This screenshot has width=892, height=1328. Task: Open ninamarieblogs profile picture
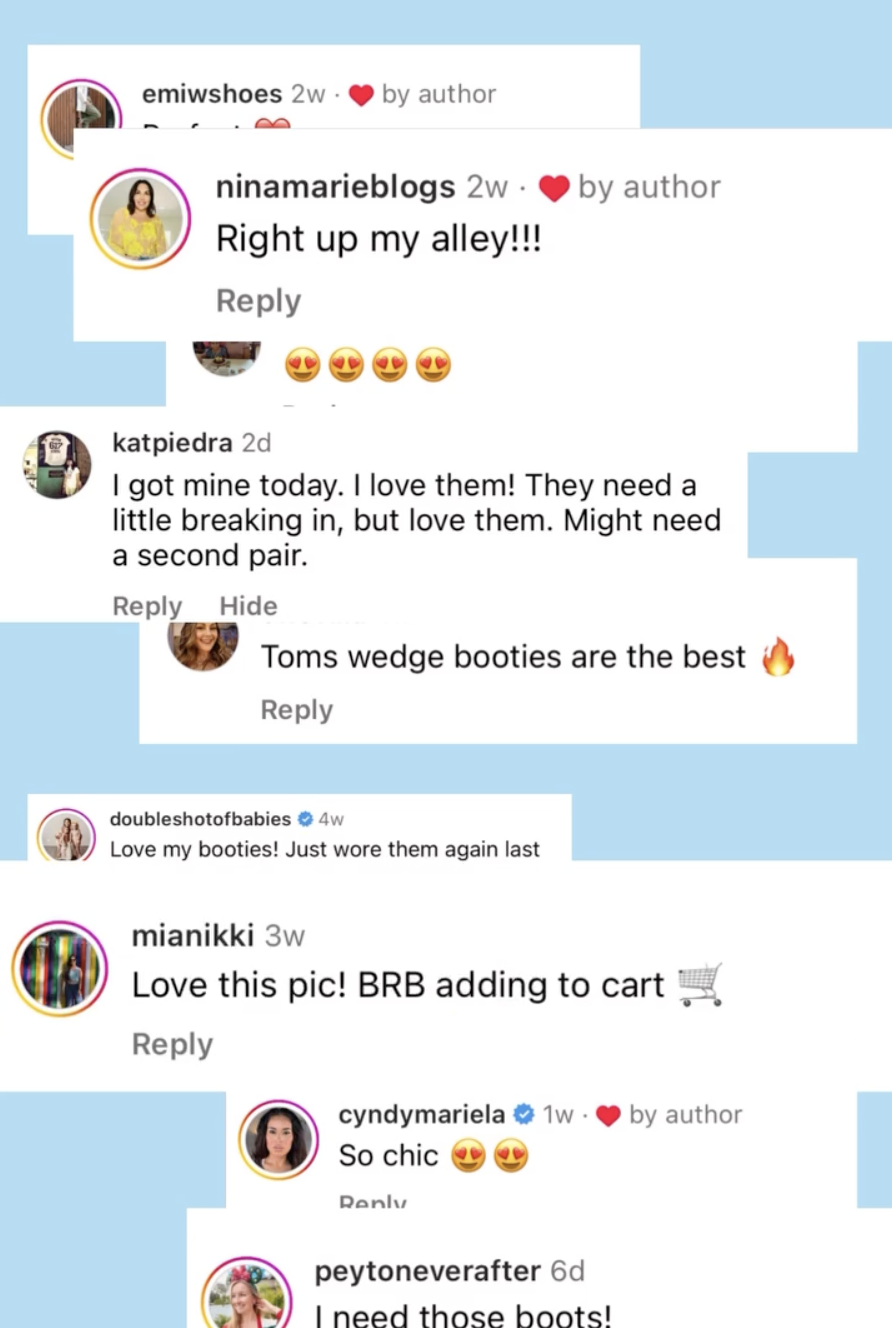coord(139,218)
